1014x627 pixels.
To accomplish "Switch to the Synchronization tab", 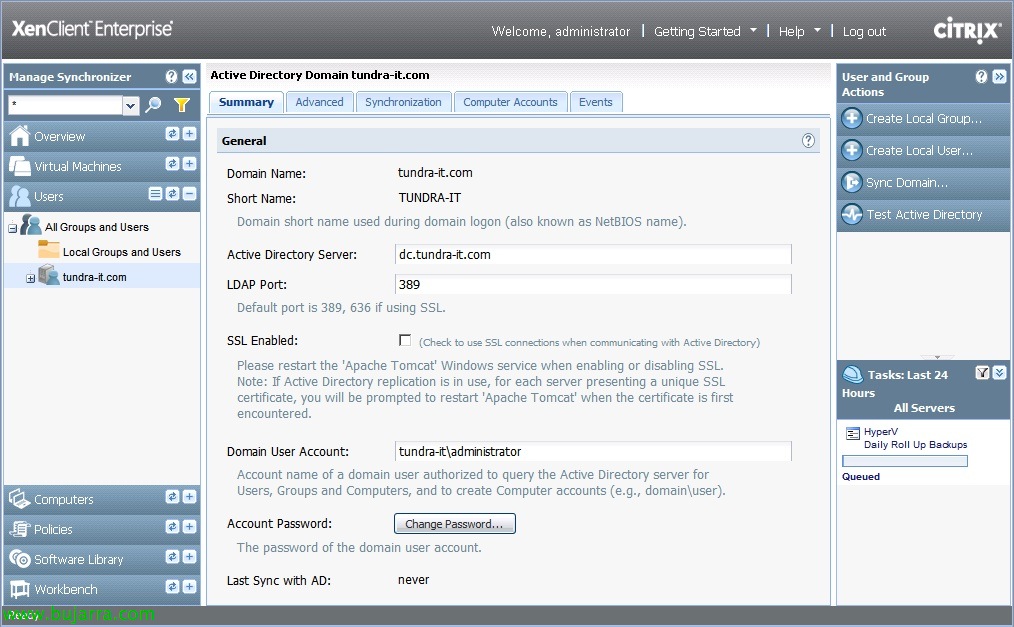I will coord(403,102).
